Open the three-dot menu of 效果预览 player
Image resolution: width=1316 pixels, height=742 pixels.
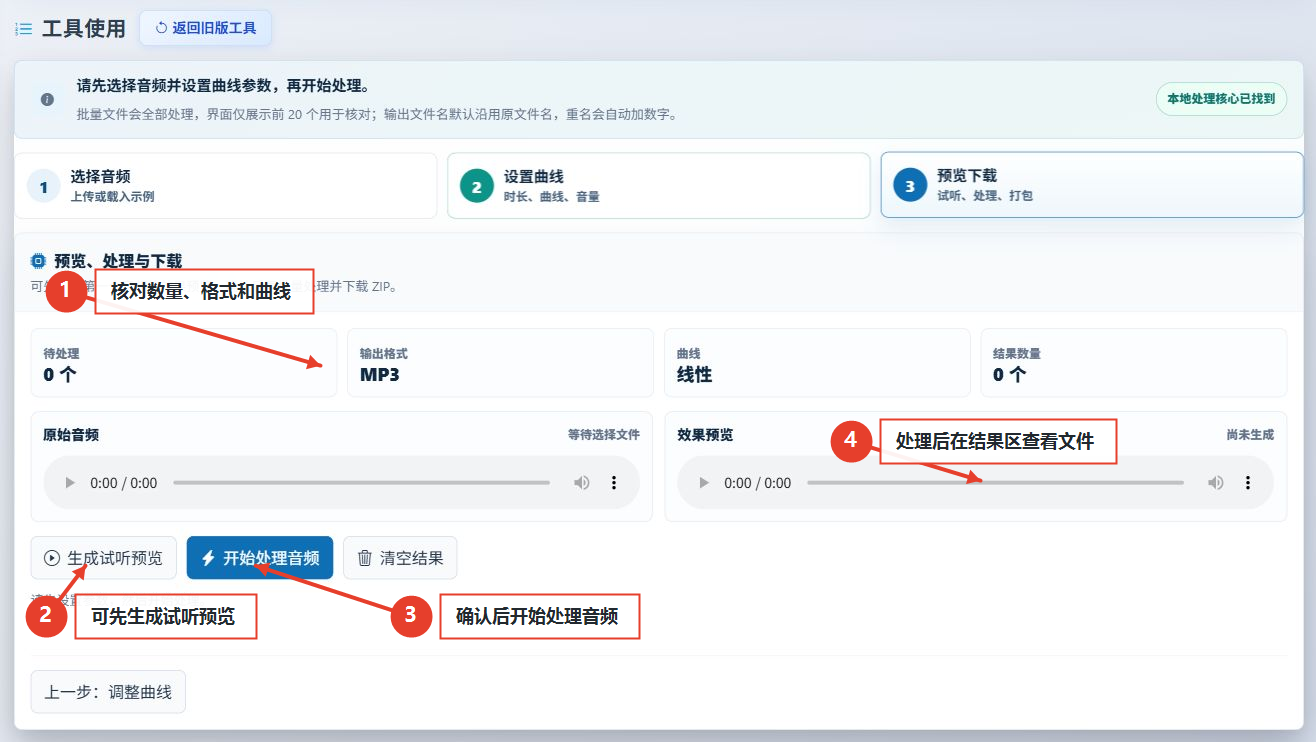click(x=1248, y=483)
